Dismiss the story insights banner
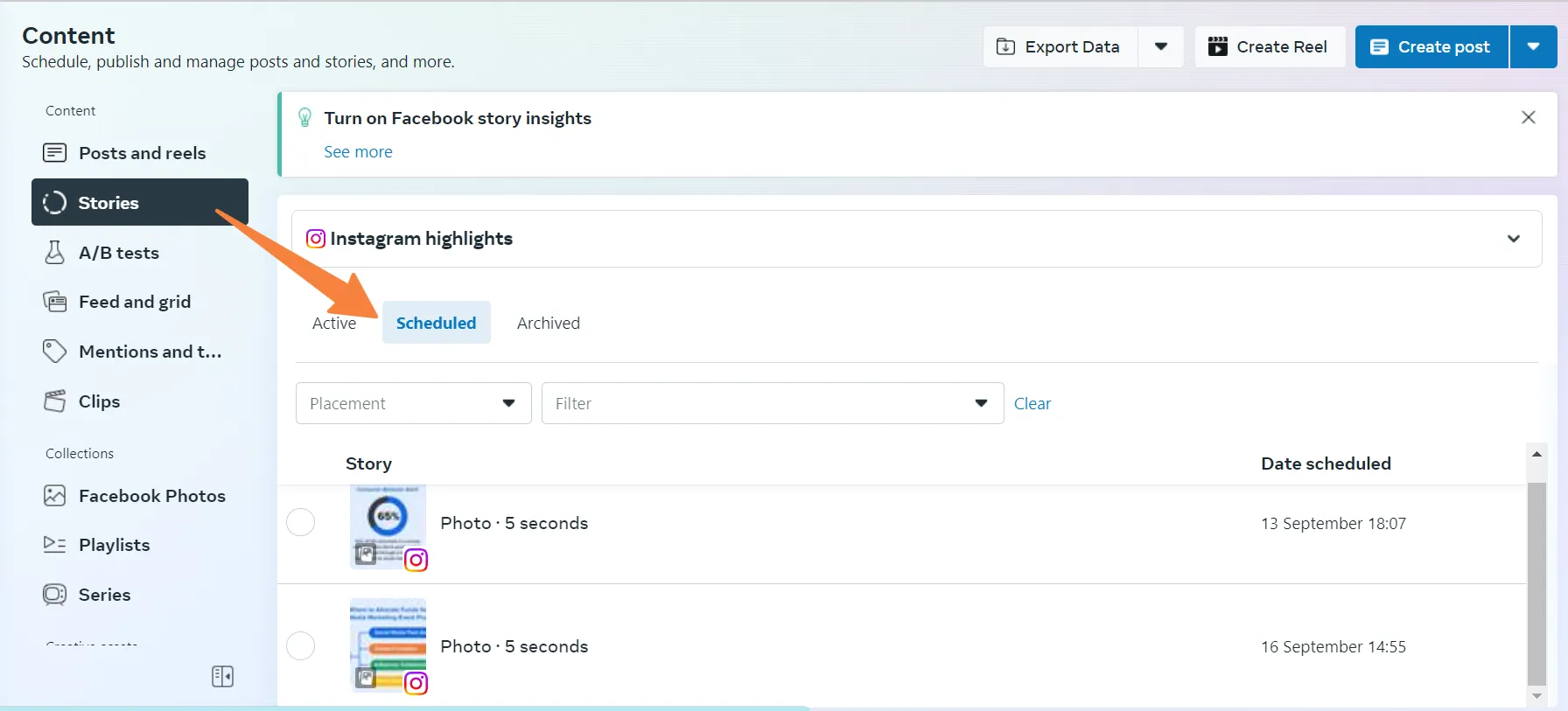Image resolution: width=1568 pixels, height=711 pixels. [1529, 117]
